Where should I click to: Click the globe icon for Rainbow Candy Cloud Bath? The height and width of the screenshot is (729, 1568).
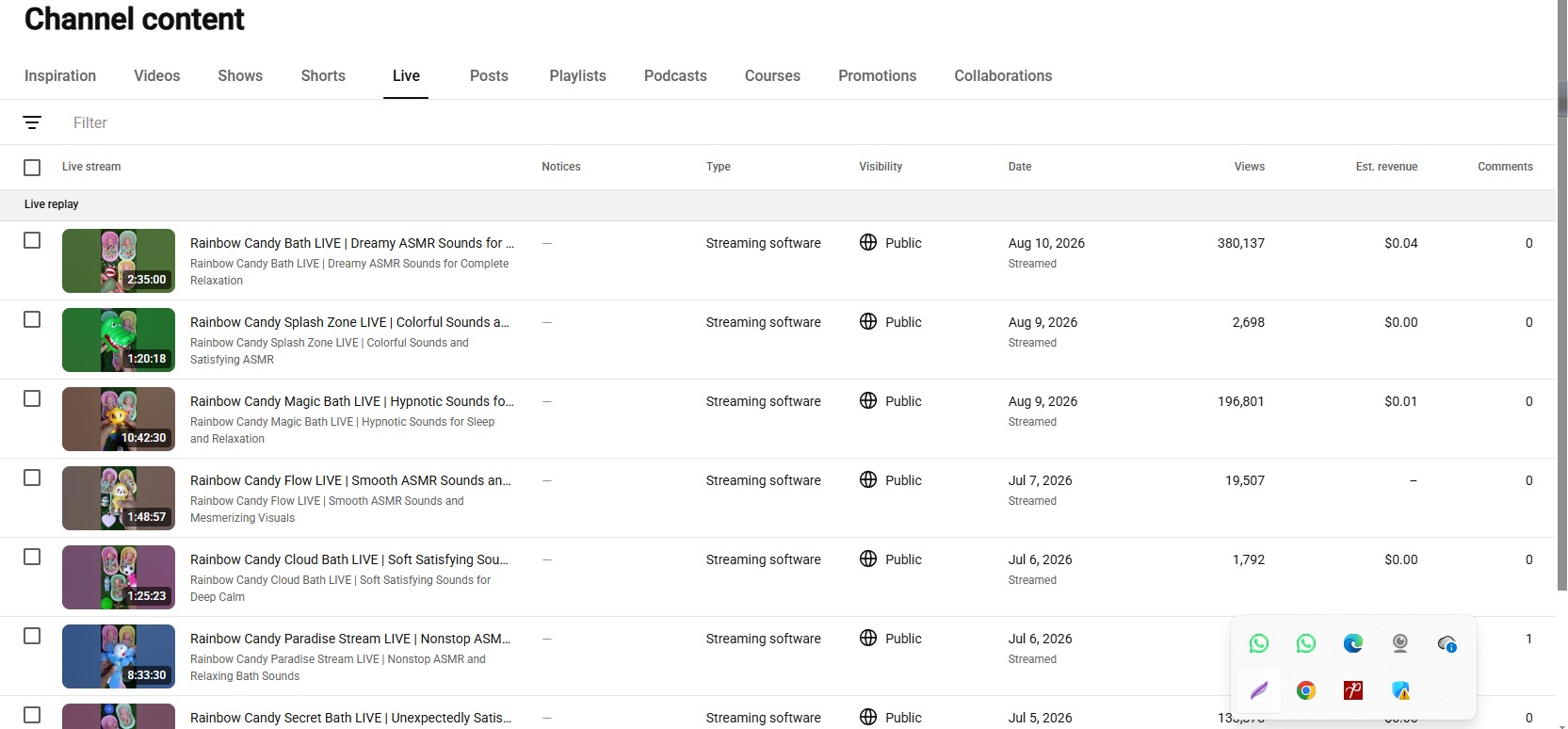[868, 559]
